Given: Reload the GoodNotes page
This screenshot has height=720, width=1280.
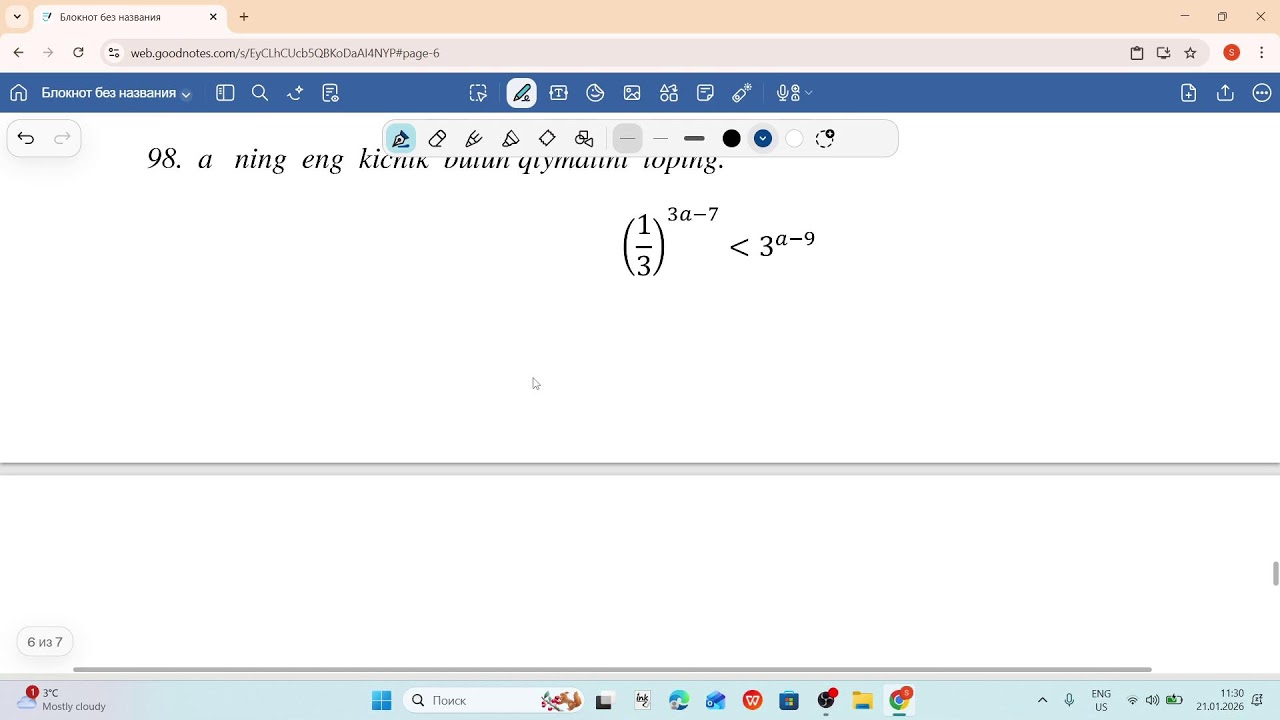Looking at the screenshot, I should [x=78, y=53].
